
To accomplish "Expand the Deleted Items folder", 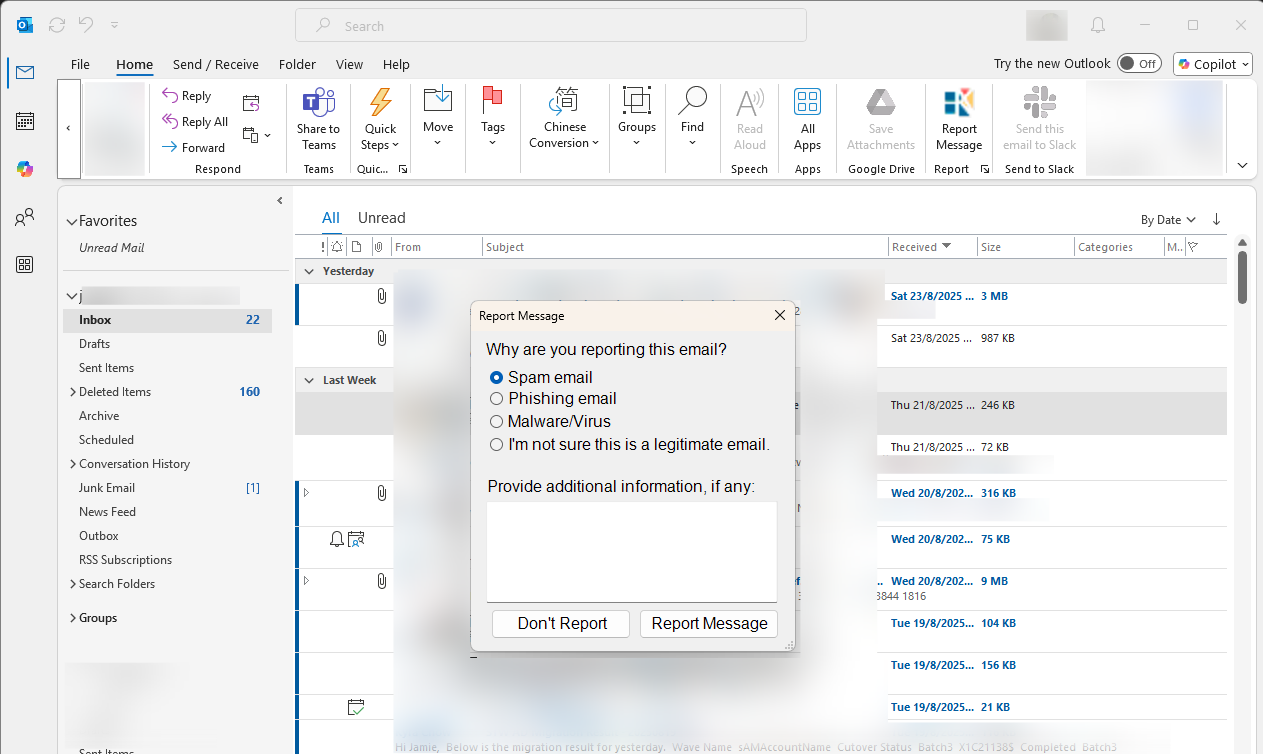I will coord(72,392).
